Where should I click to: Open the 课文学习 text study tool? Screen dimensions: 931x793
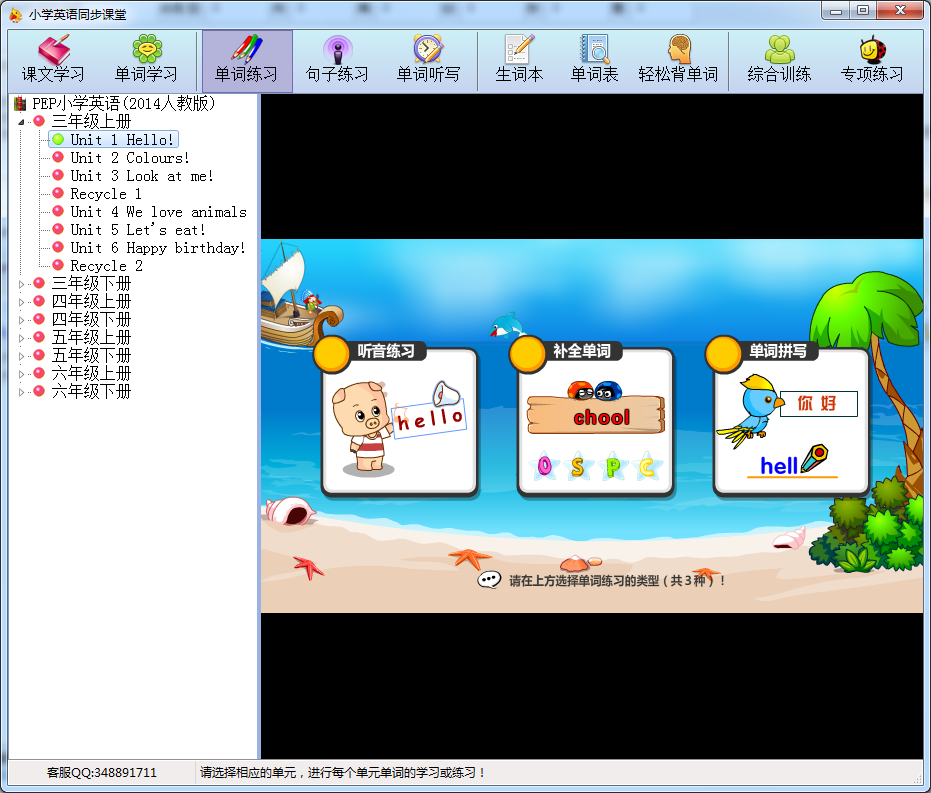pos(53,61)
